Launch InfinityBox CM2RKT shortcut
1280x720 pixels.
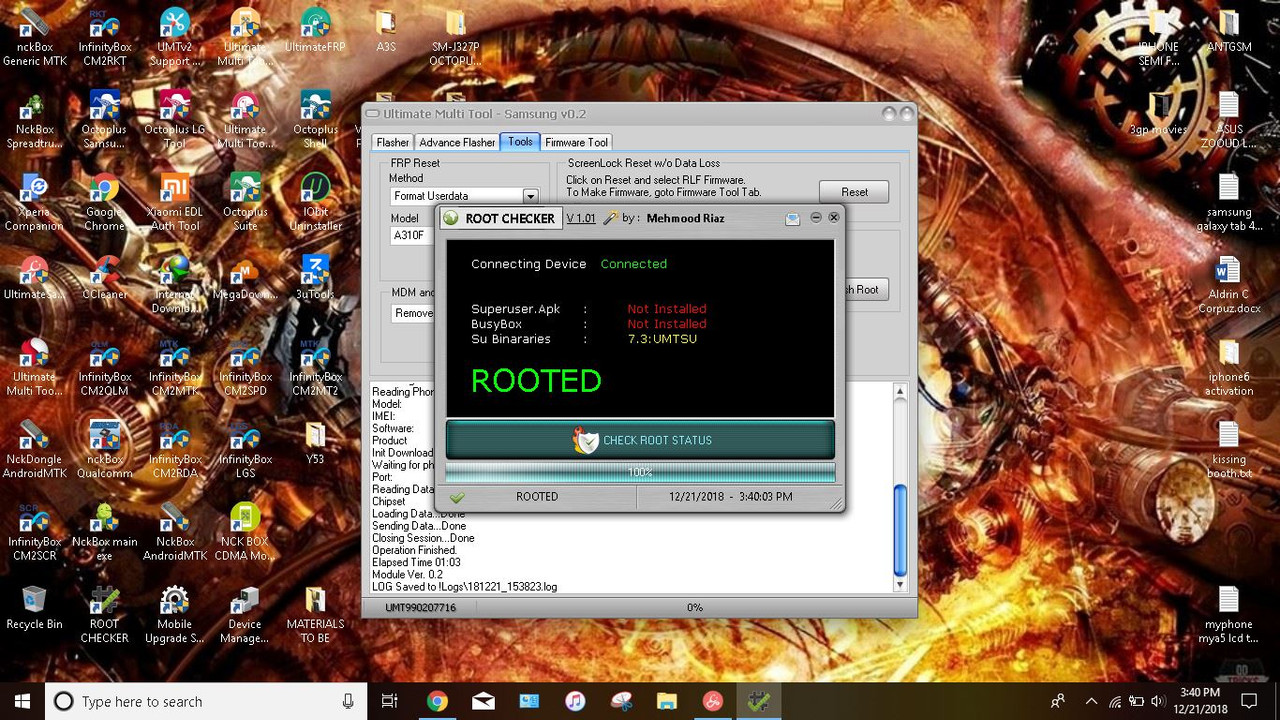coord(104,38)
